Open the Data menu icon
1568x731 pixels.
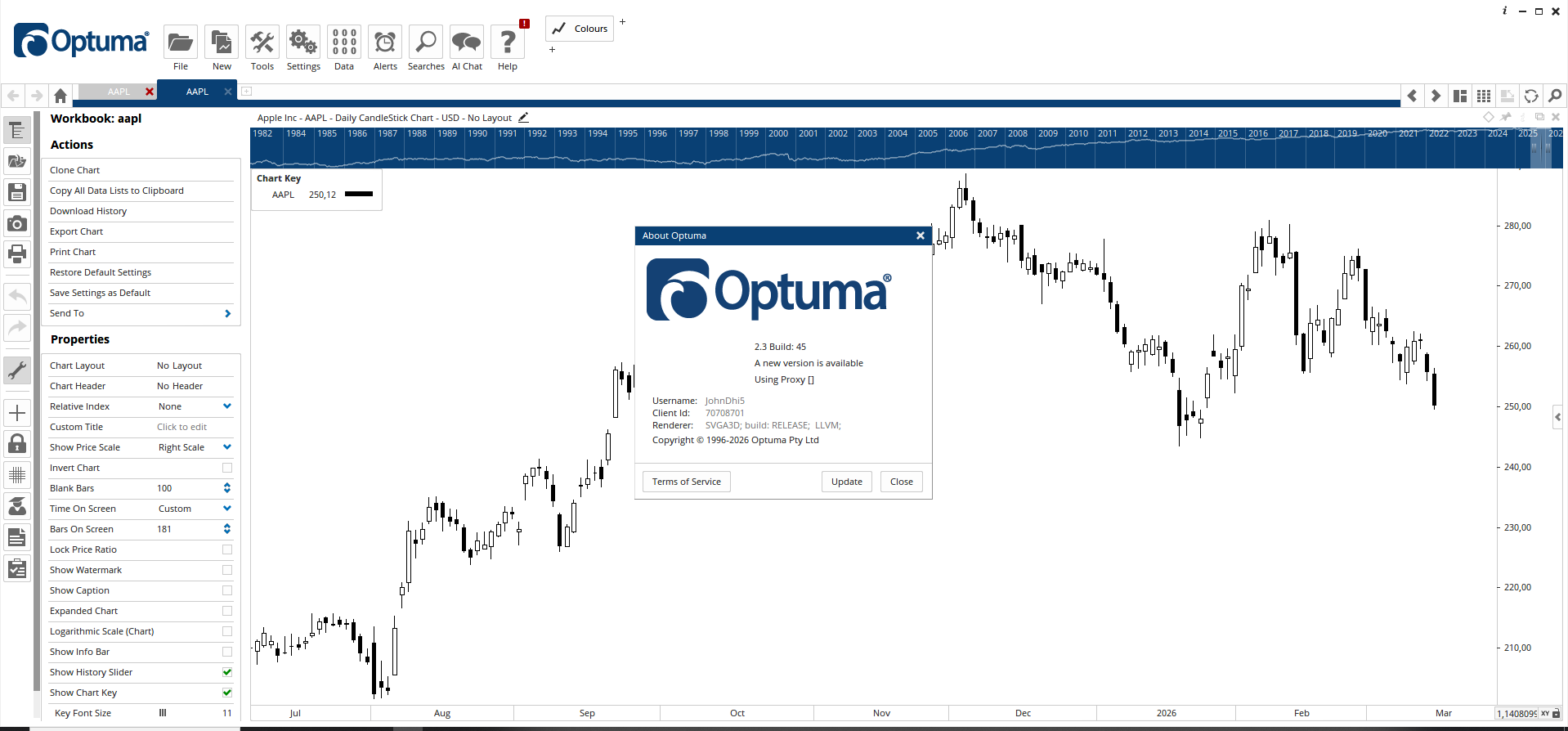344,43
